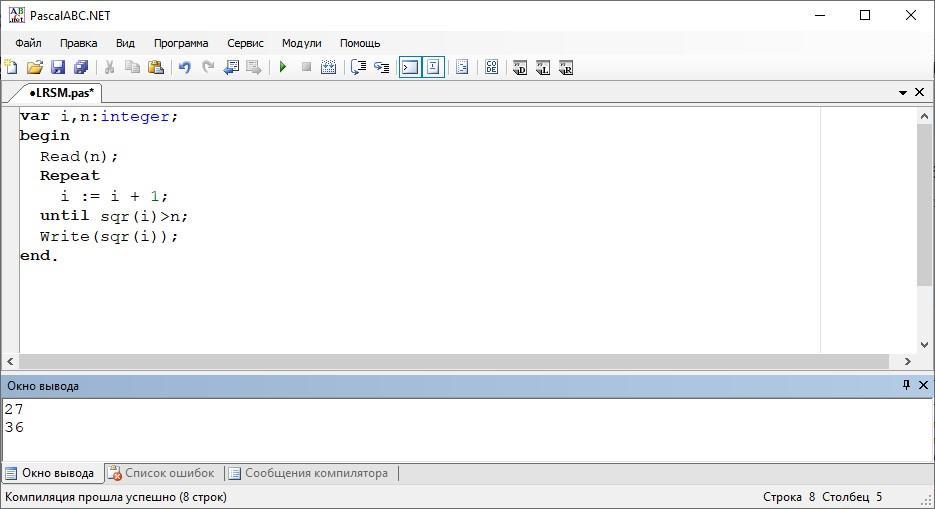
Task: Close the Окно вывода panel
Action: [923, 385]
